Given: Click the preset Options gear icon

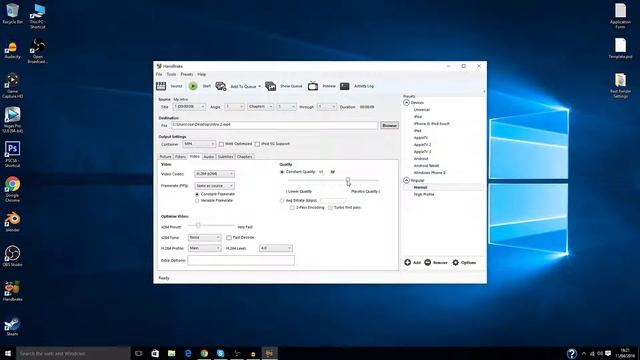Looking at the screenshot, I should [x=456, y=262].
